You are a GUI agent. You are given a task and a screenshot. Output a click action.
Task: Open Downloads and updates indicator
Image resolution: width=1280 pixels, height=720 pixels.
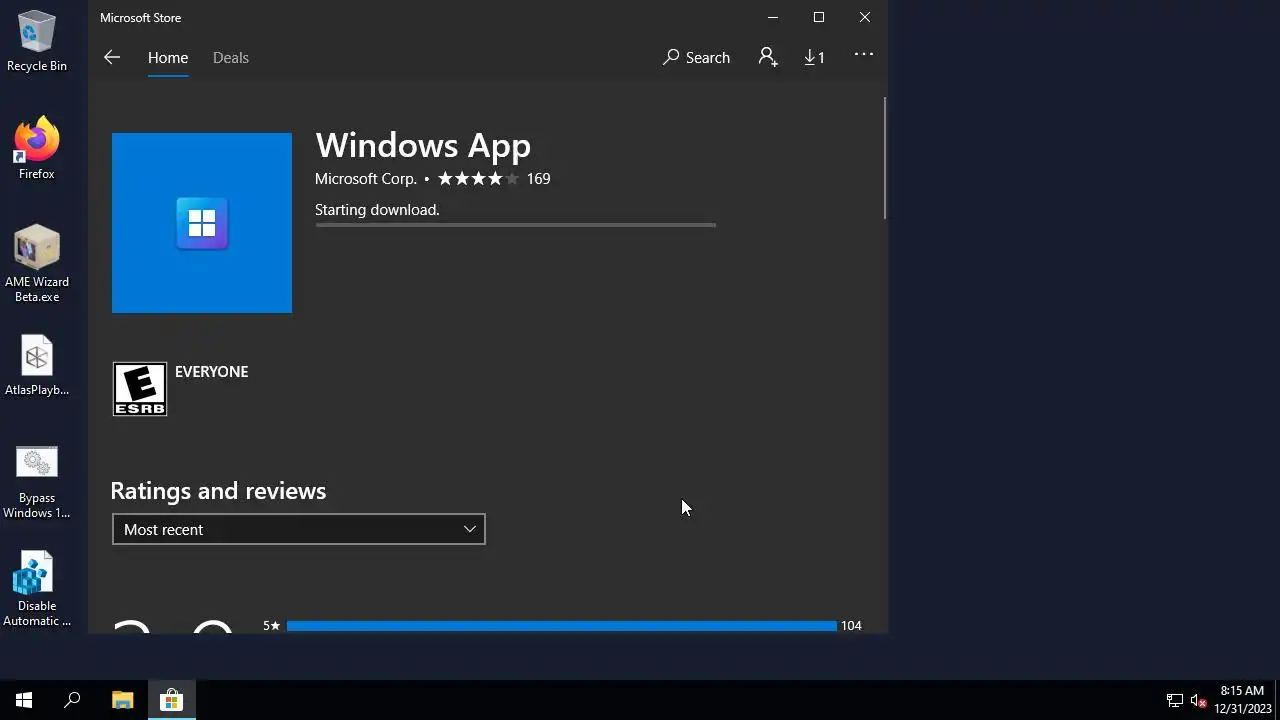814,57
